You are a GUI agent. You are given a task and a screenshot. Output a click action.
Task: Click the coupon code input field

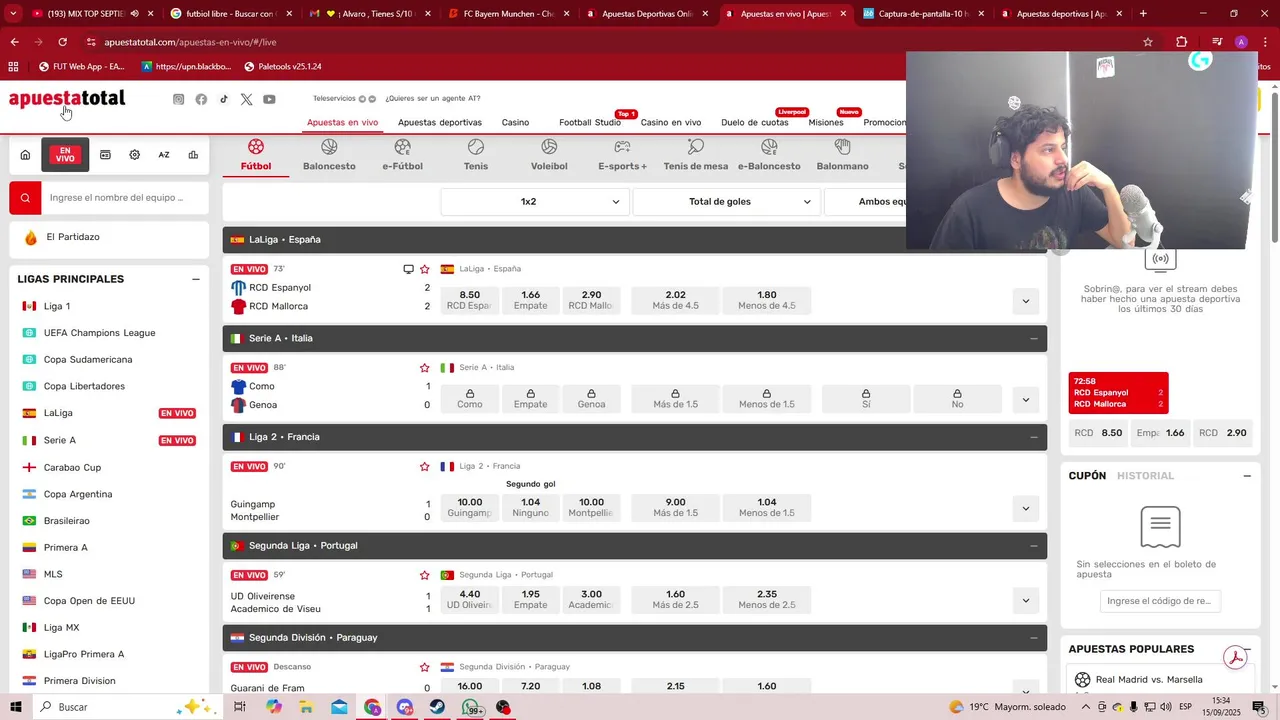(1160, 601)
